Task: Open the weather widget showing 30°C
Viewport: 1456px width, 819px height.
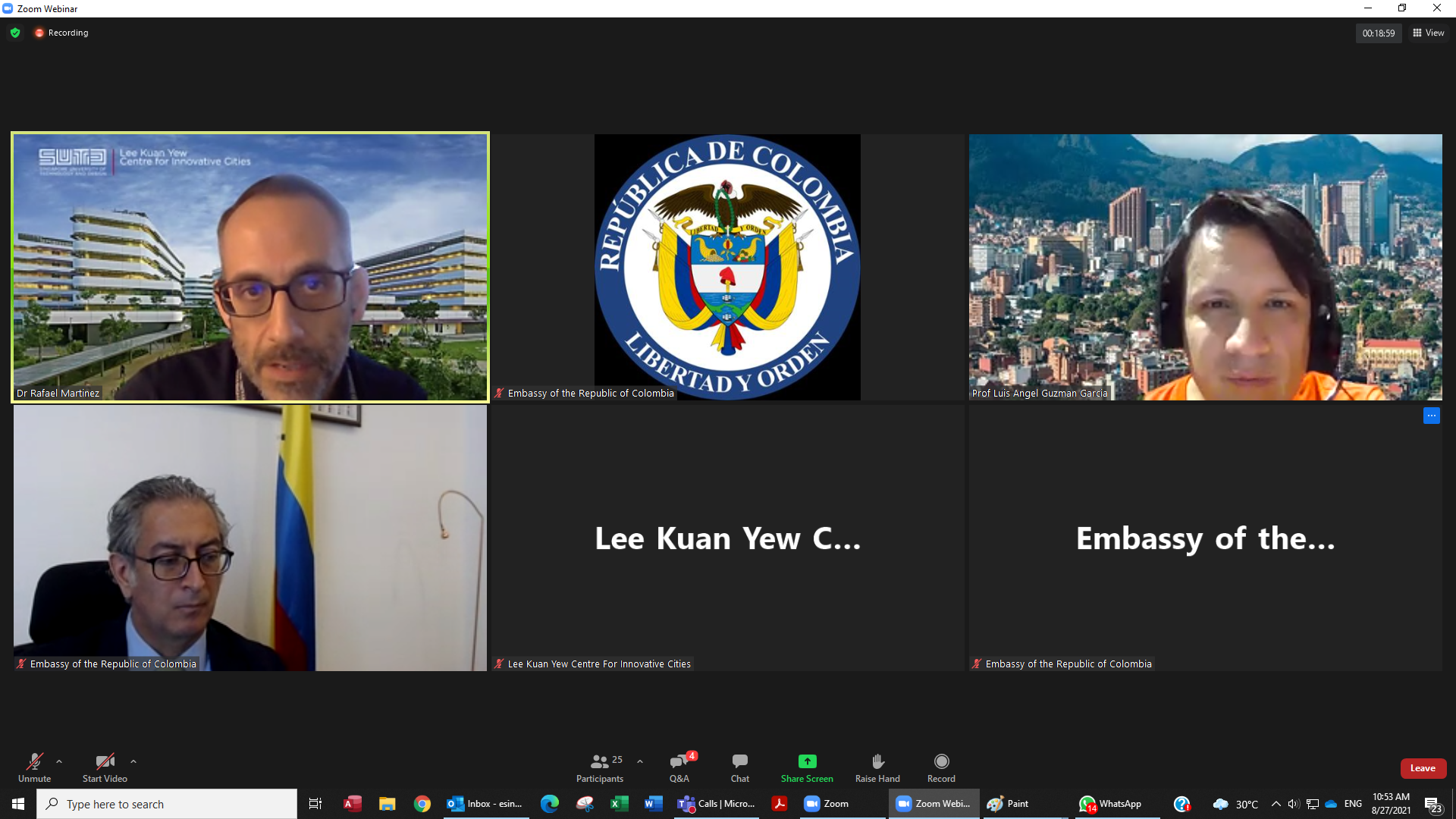Action: click(1235, 804)
